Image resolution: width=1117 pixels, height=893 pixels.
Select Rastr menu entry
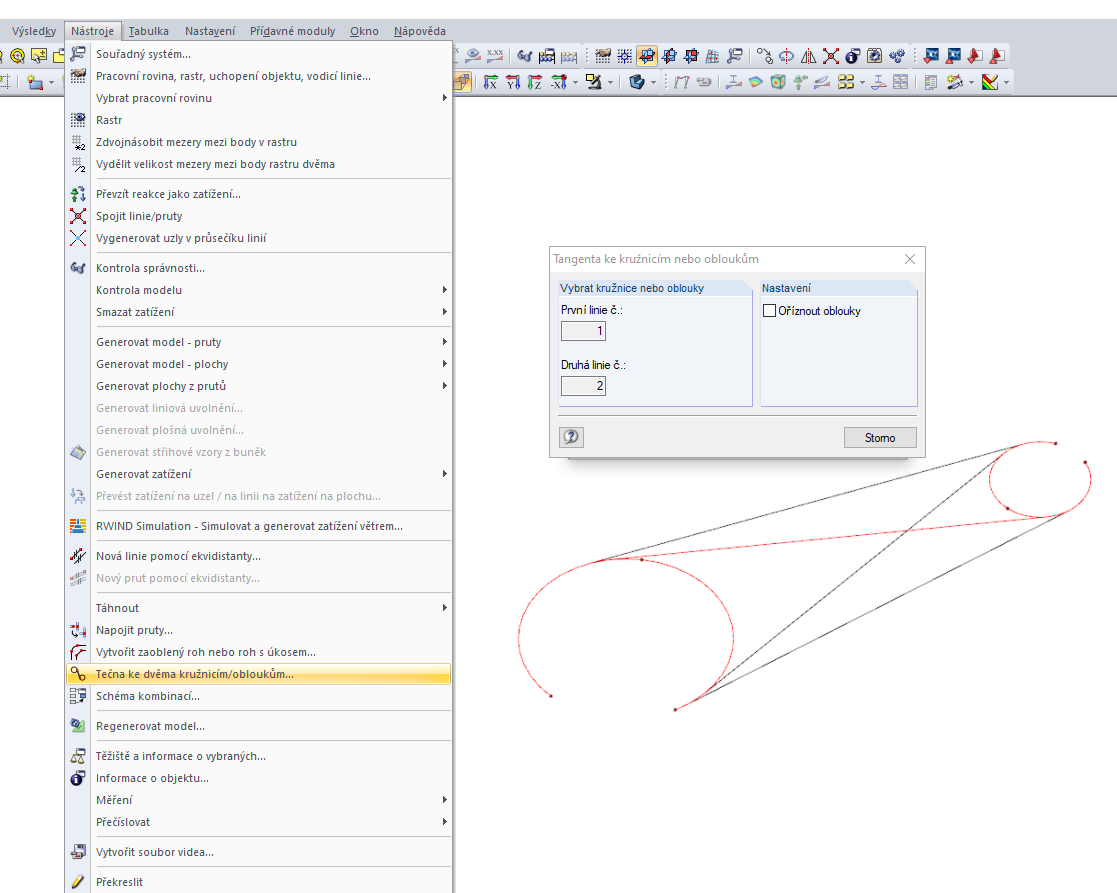click(259, 120)
